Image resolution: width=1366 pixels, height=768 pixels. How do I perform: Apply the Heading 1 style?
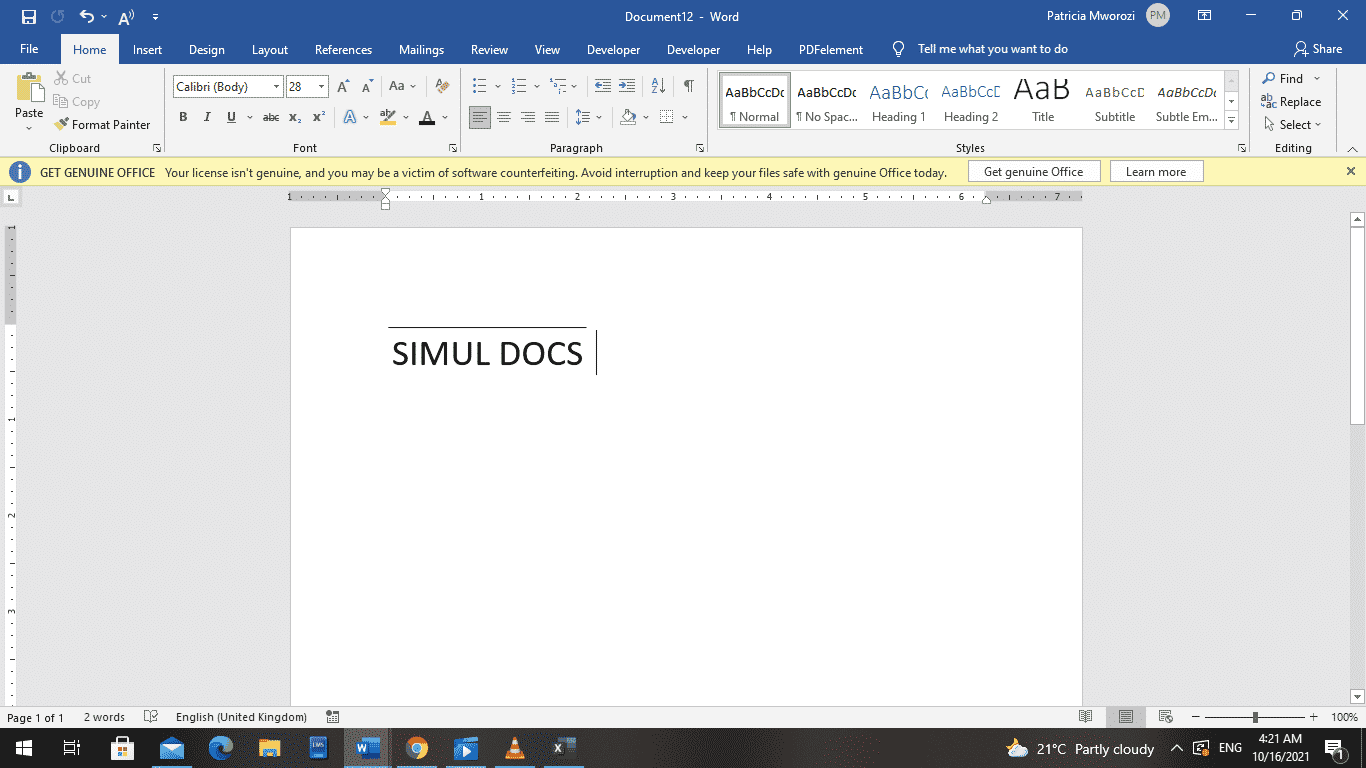898,100
